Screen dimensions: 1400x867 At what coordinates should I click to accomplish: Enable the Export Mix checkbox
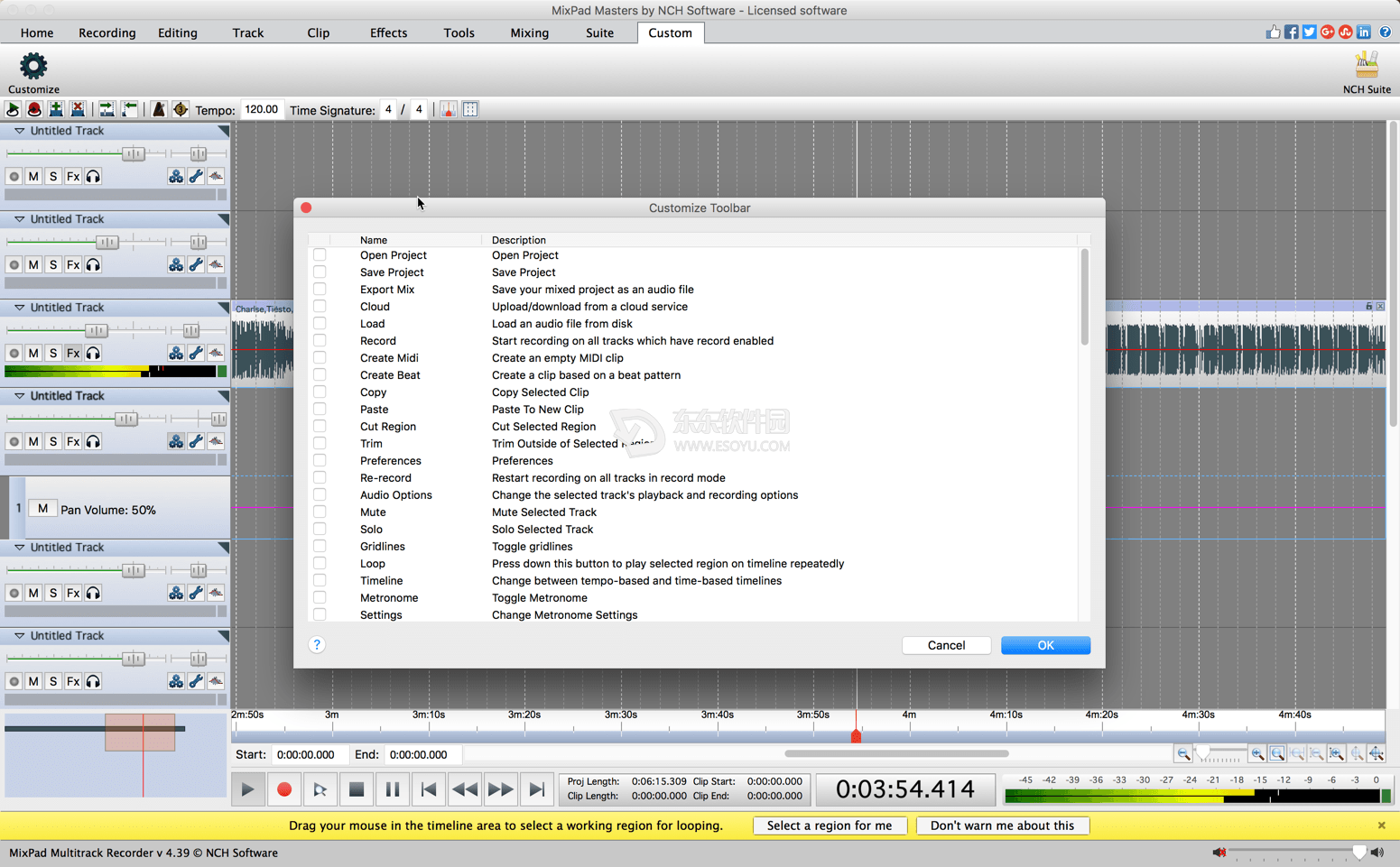pos(320,290)
